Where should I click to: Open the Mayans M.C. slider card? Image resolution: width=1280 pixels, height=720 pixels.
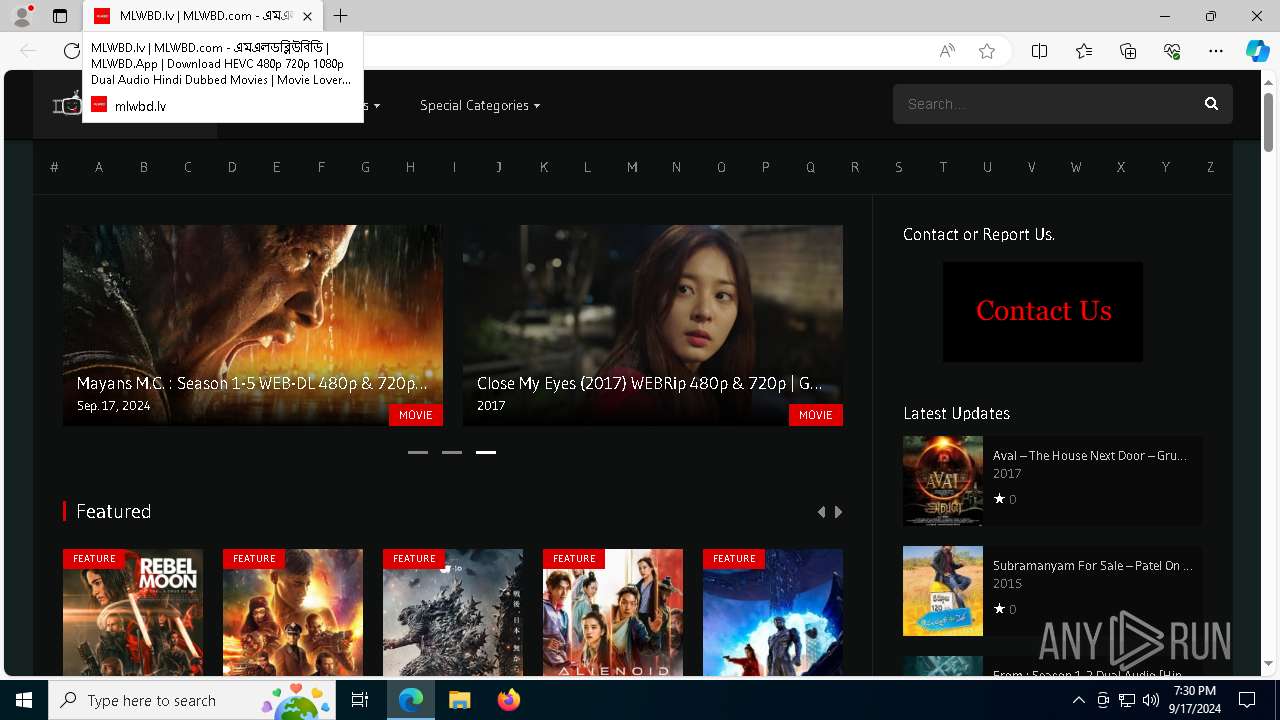pos(253,325)
